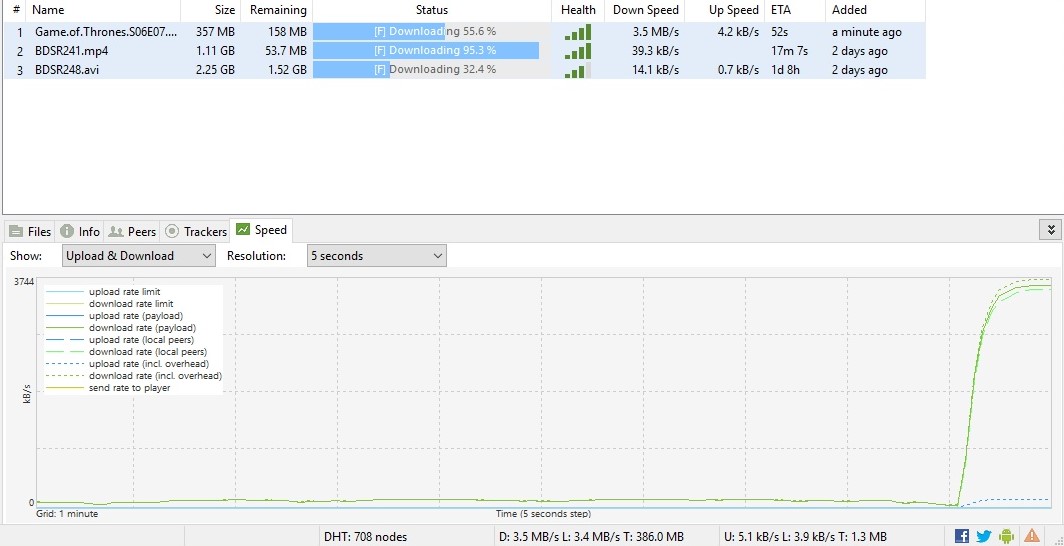
Task: Click 'DHT: 708 nodes' status bar entry
Action: (x=366, y=537)
